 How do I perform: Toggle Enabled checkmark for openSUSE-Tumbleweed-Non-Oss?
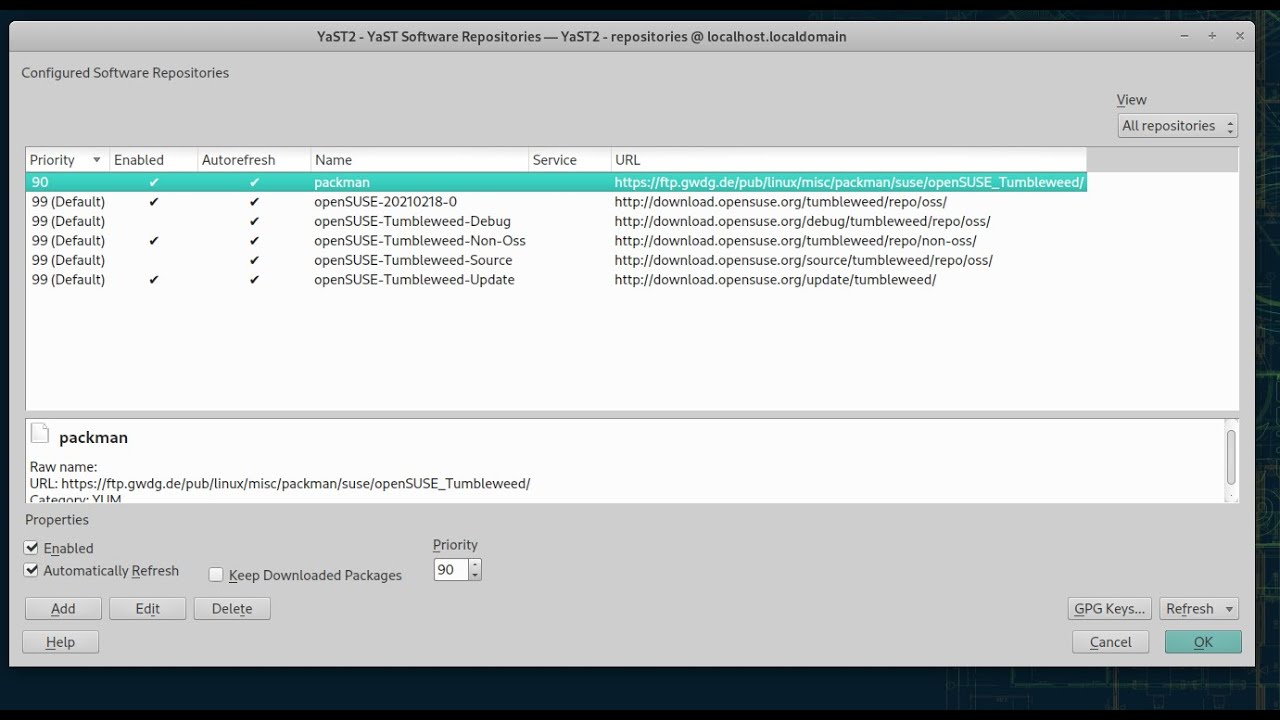coord(153,240)
